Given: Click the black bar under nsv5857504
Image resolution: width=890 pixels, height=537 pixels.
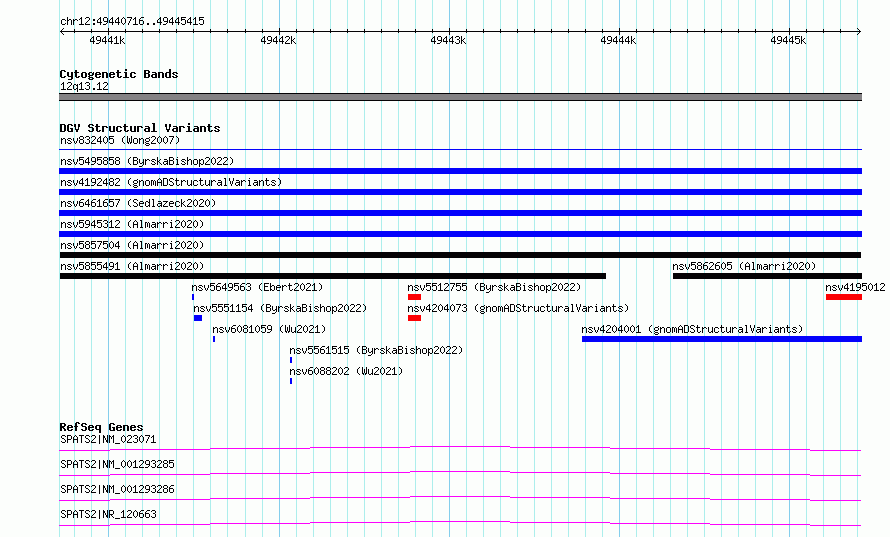Looking at the screenshot, I should click(460, 255).
